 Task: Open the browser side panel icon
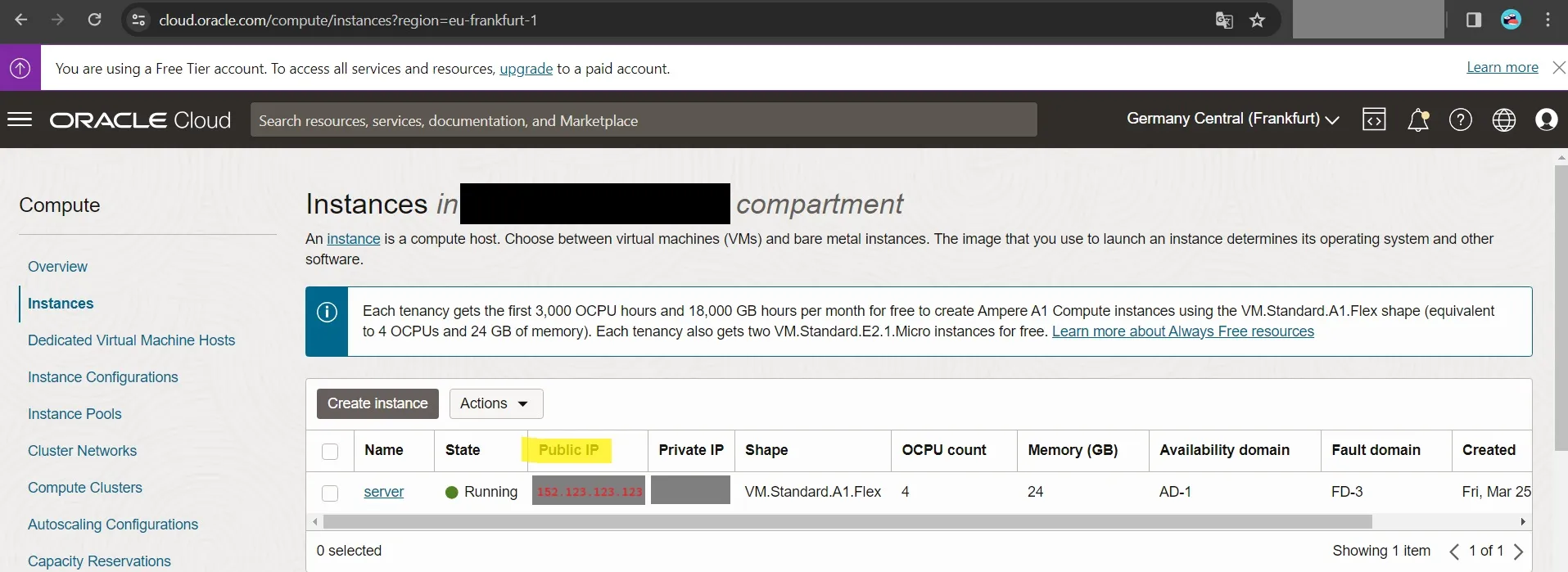1474,20
